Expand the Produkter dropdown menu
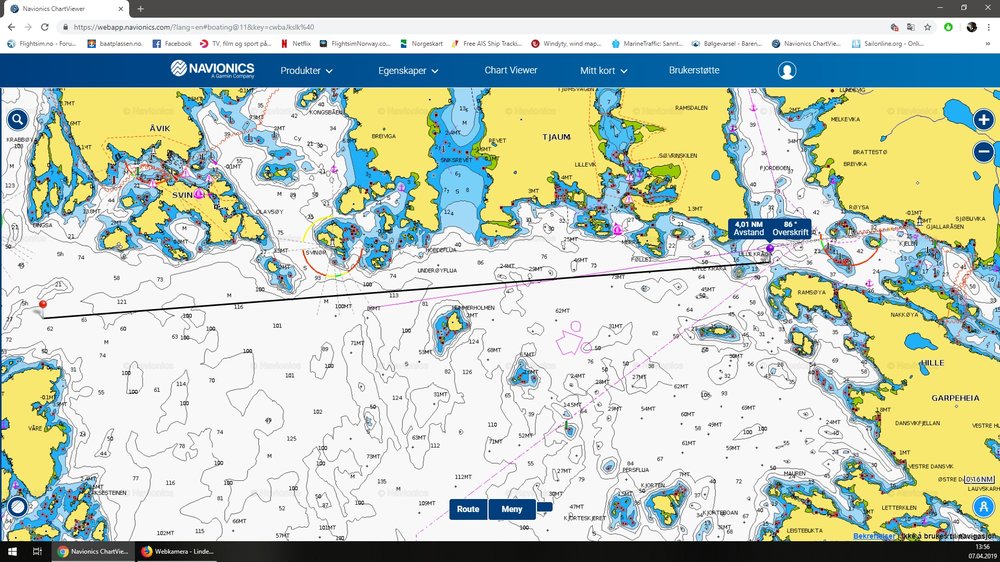The width and height of the screenshot is (1000, 562). coord(307,70)
